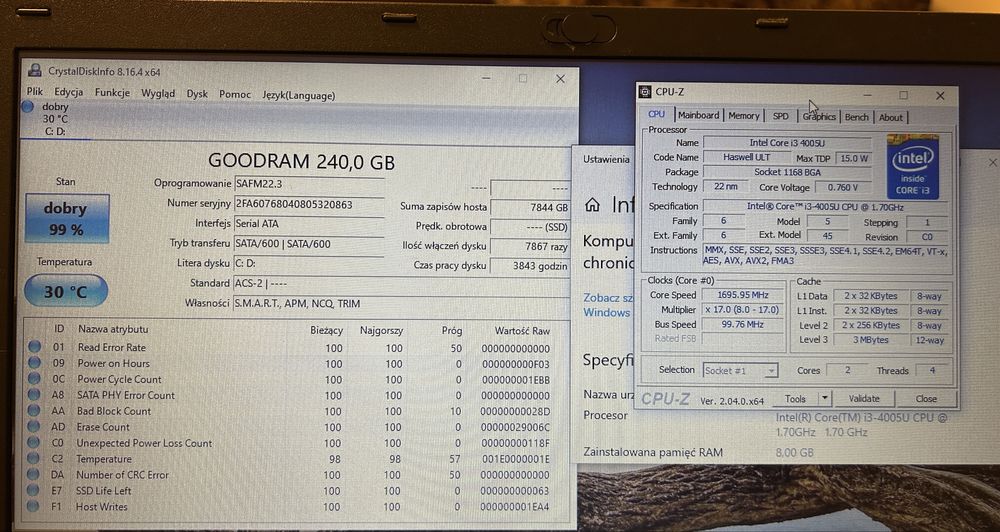
Task: Click status orb of Erase Count row
Action: click(34, 427)
